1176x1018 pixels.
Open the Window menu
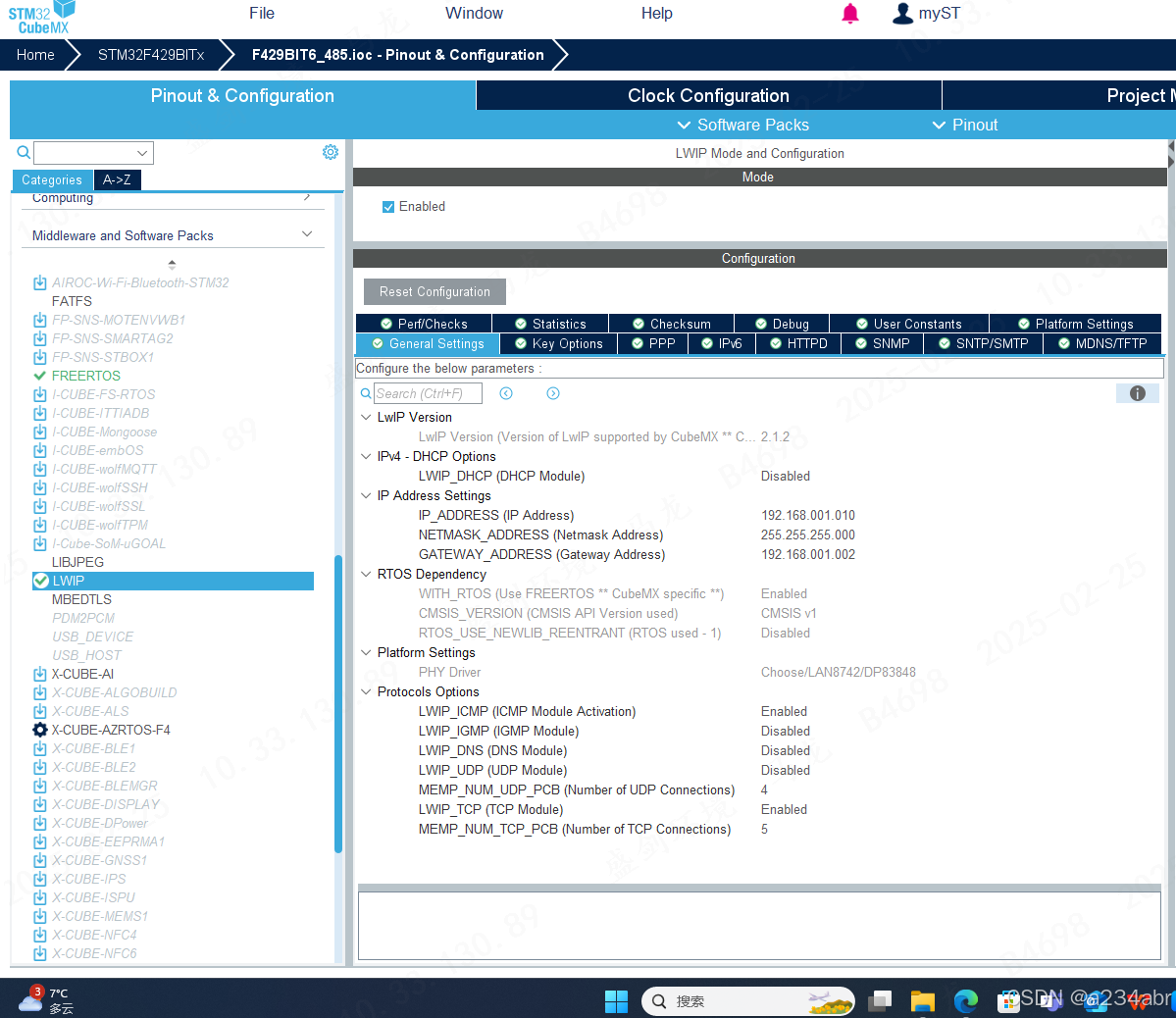coord(474,14)
